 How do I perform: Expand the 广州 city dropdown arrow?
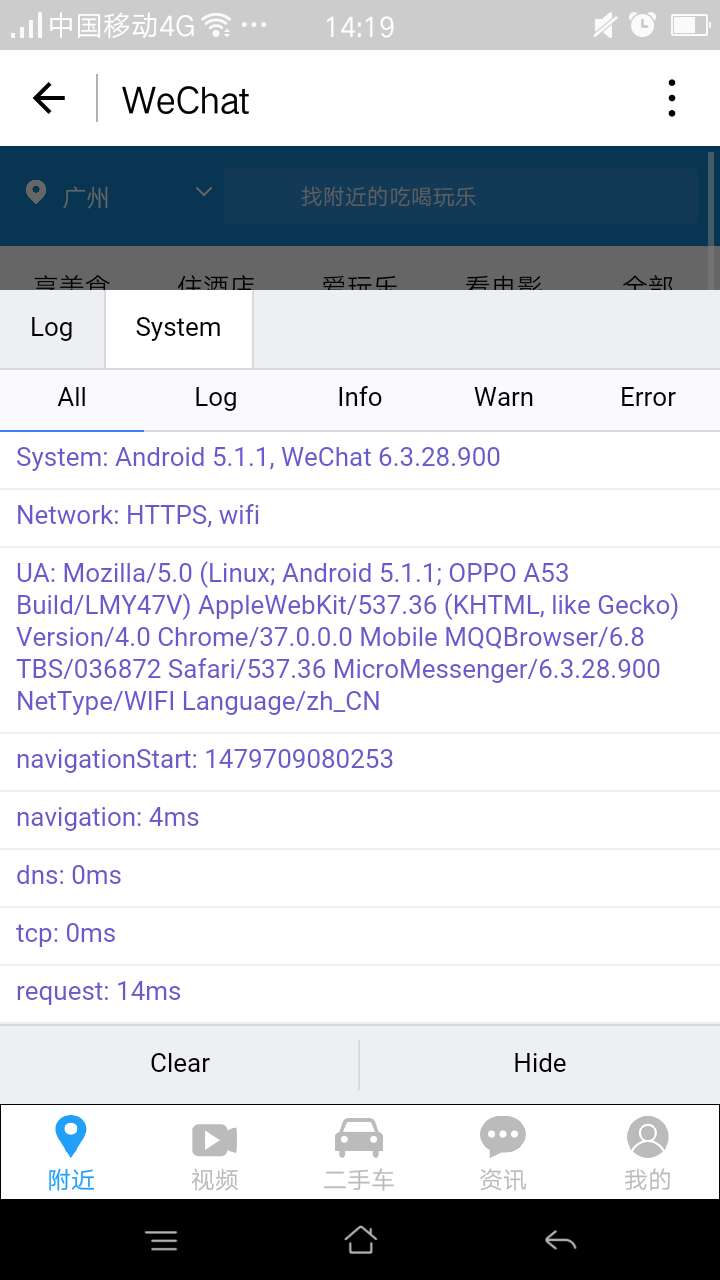click(x=204, y=191)
